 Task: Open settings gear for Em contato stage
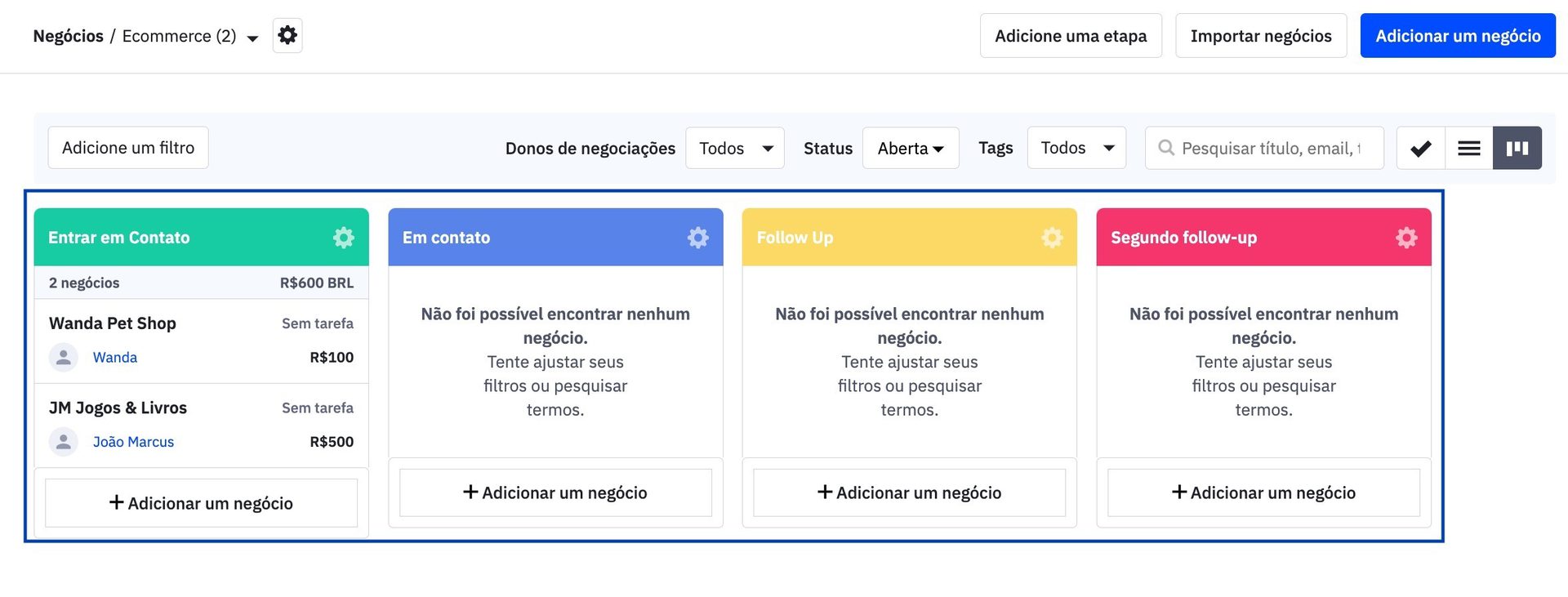coord(698,238)
